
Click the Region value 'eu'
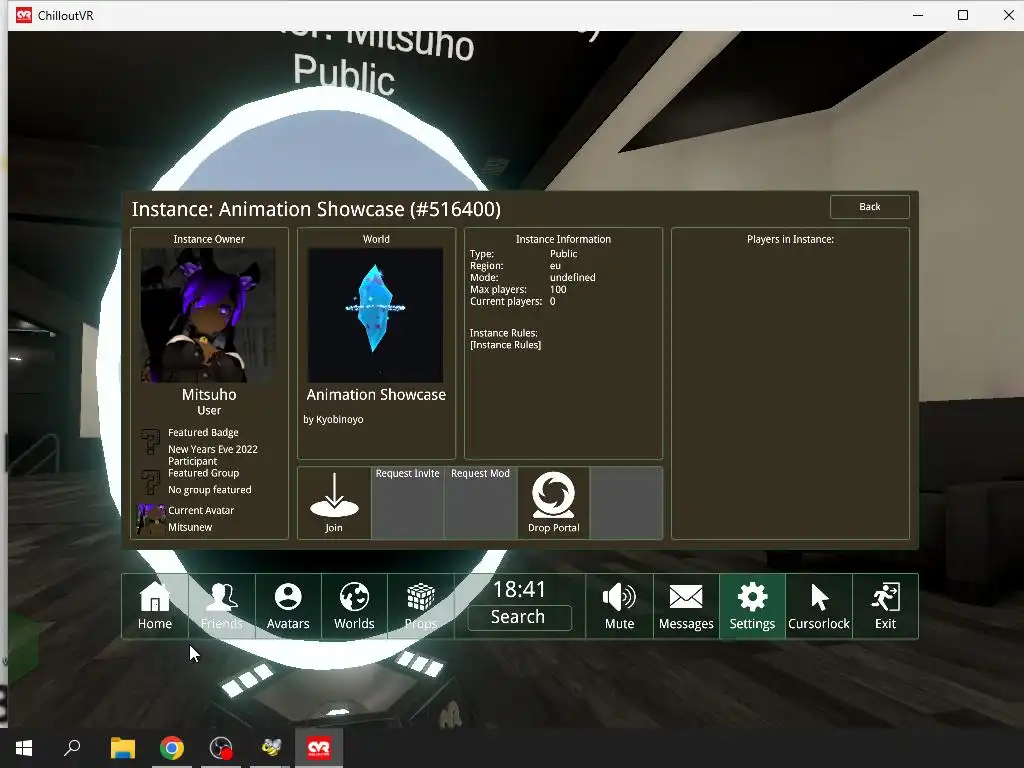click(555, 266)
